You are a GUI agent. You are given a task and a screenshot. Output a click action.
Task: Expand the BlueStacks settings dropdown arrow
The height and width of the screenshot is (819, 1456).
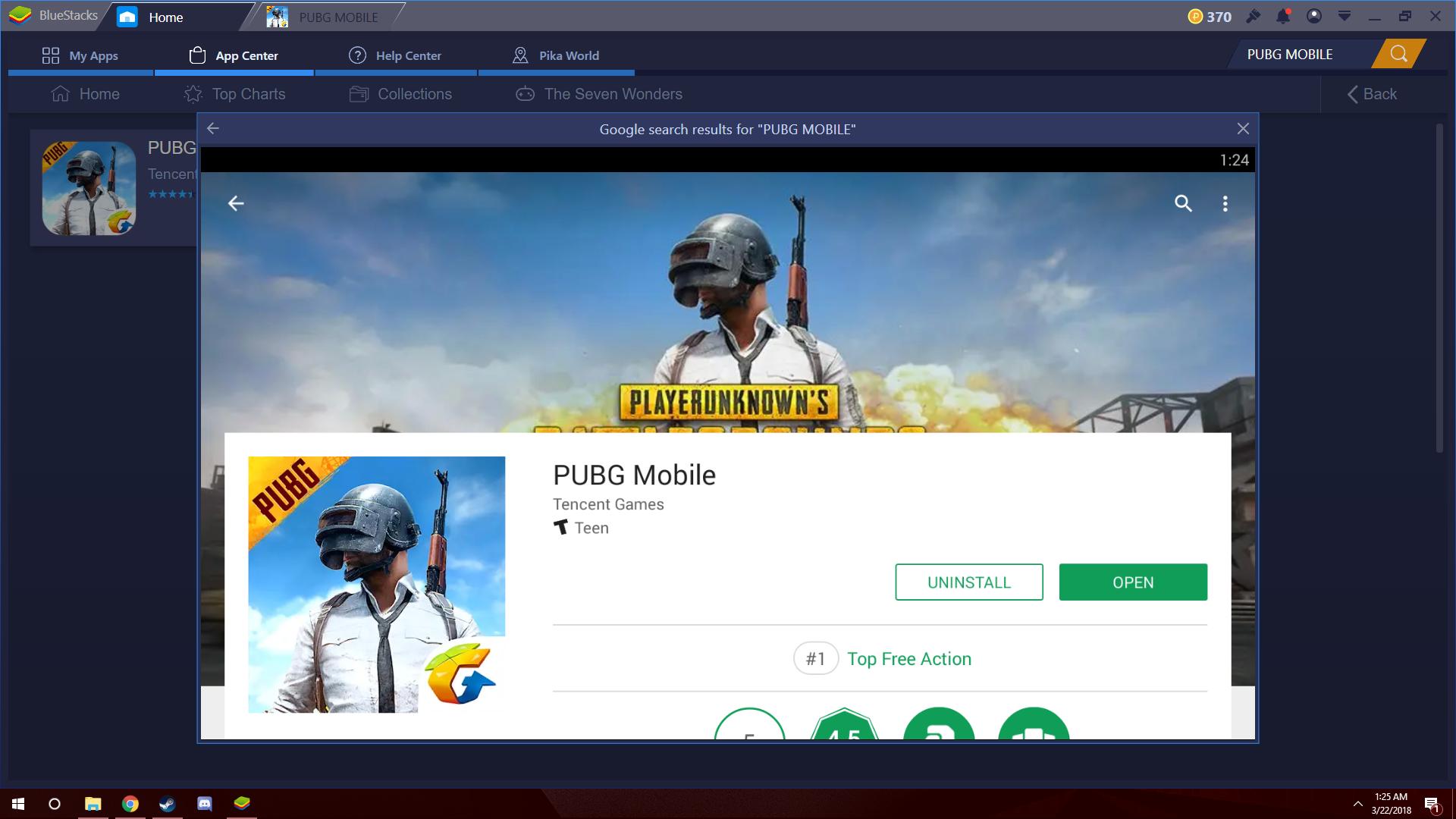coord(1343,16)
